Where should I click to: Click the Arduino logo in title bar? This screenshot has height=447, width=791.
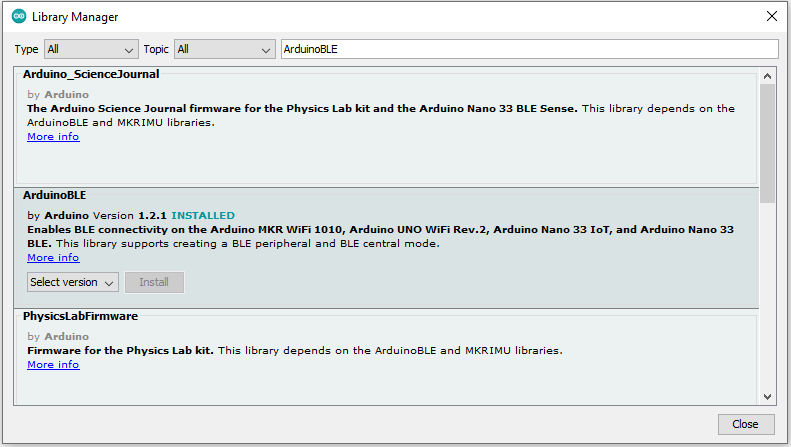point(19,16)
